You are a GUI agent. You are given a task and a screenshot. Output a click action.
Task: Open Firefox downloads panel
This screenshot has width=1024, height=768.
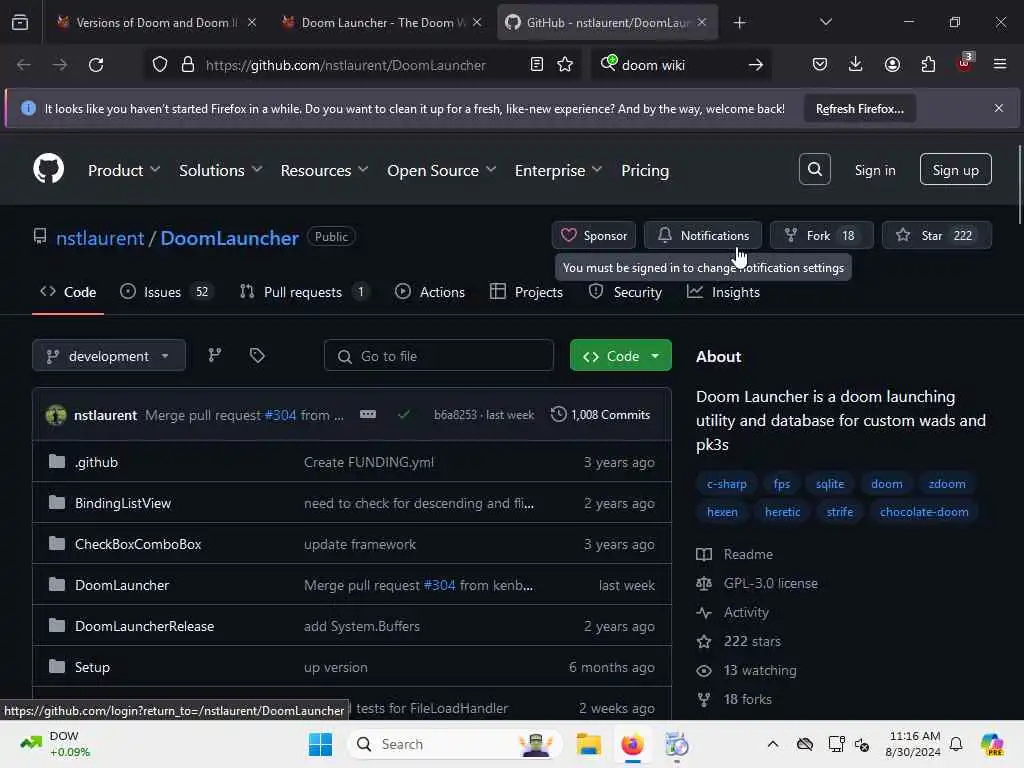point(856,65)
